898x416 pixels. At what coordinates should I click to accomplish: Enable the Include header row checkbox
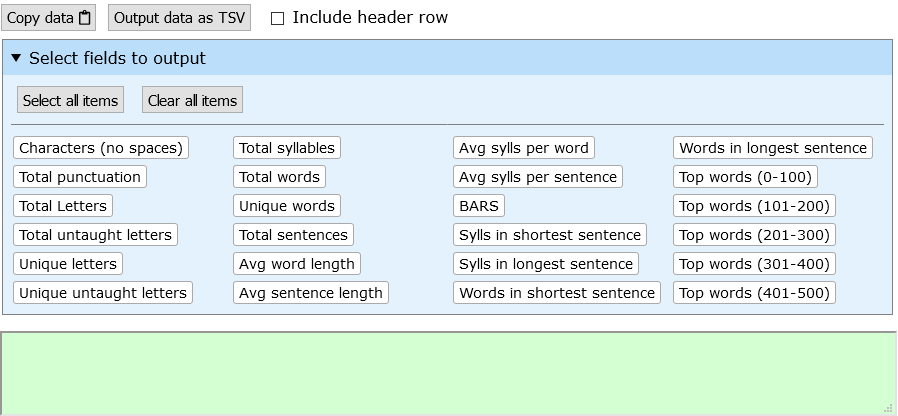coord(277,18)
